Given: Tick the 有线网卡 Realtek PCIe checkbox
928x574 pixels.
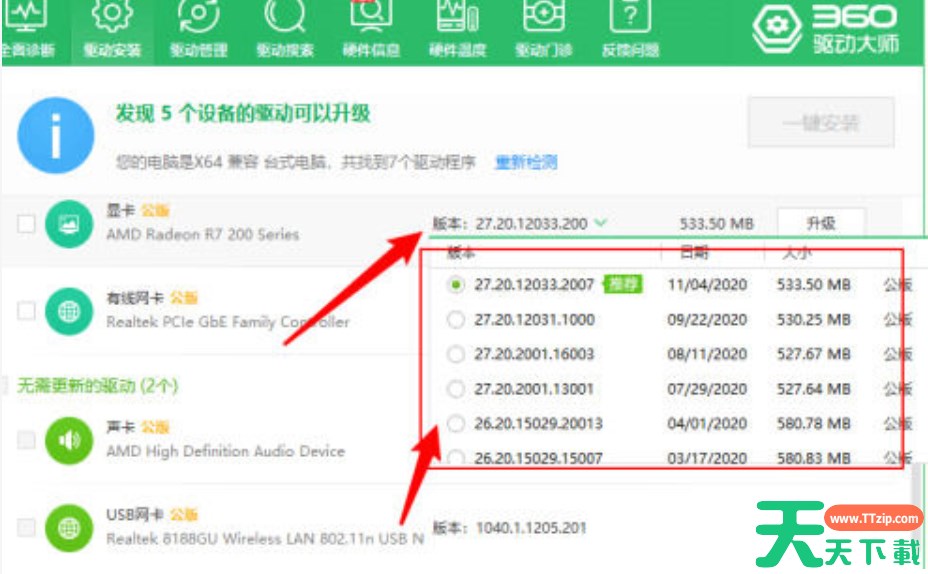Looking at the screenshot, I should click(26, 311).
